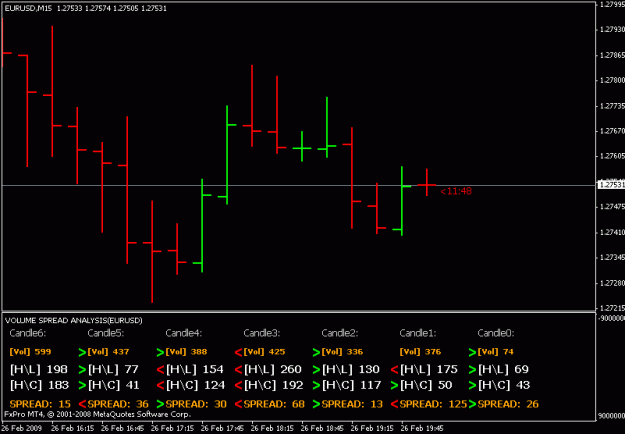Select the [H\C] 124 value
The width and height of the screenshot is (625, 434).
click(196, 385)
